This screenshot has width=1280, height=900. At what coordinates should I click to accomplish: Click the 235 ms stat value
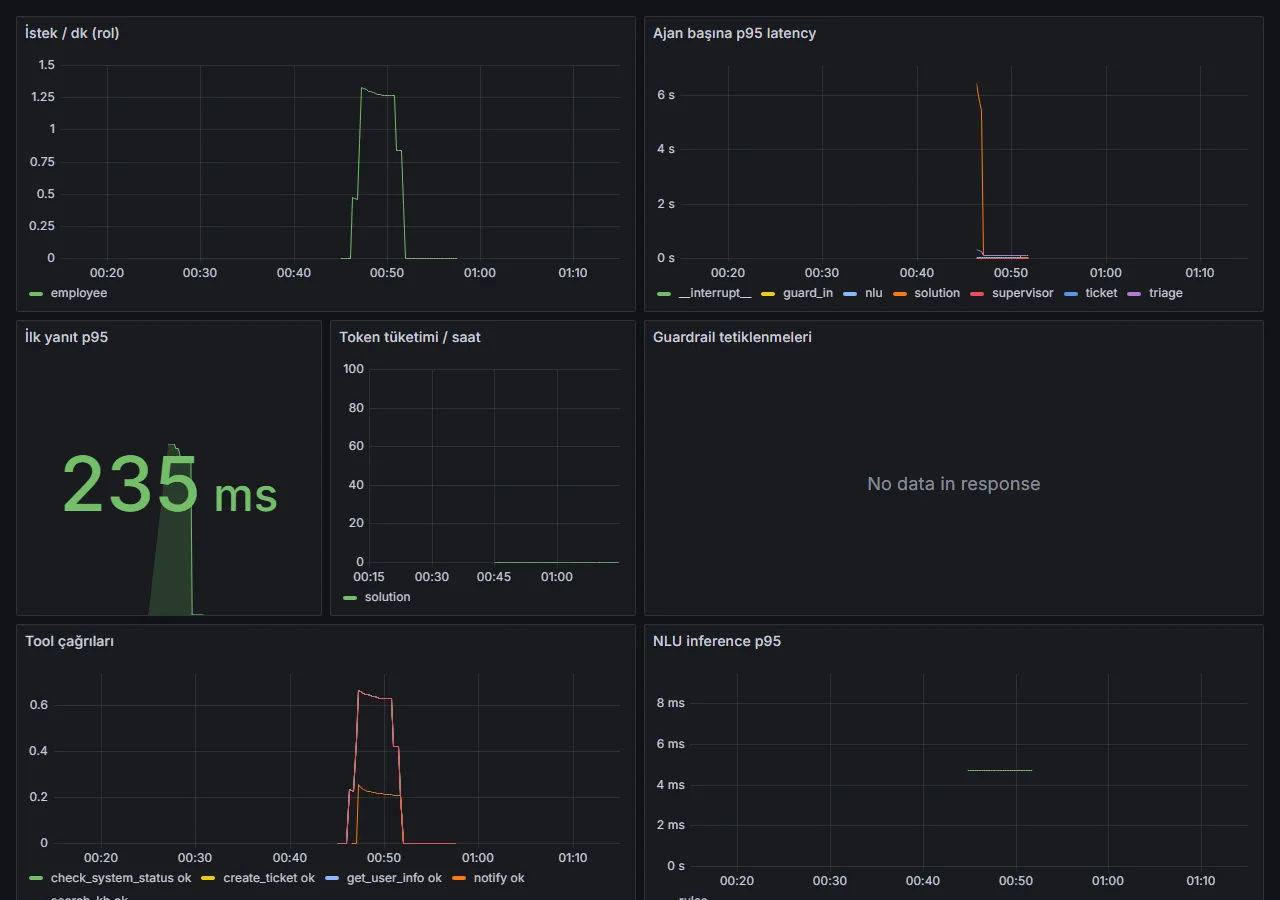pos(170,485)
